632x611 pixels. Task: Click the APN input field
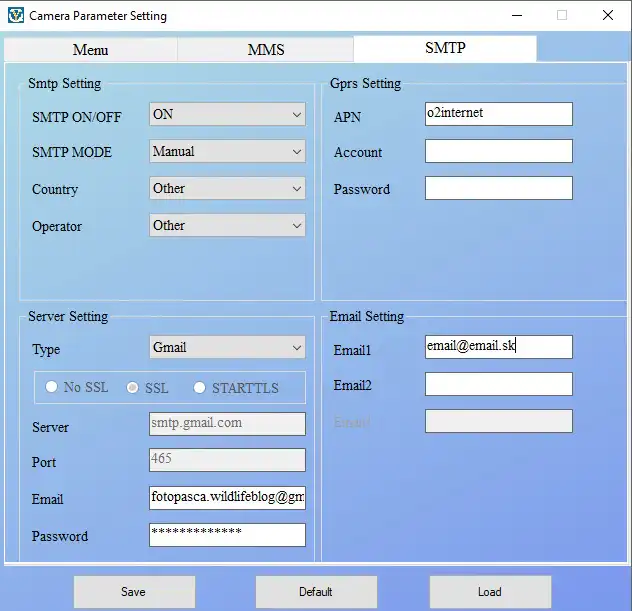[498, 114]
